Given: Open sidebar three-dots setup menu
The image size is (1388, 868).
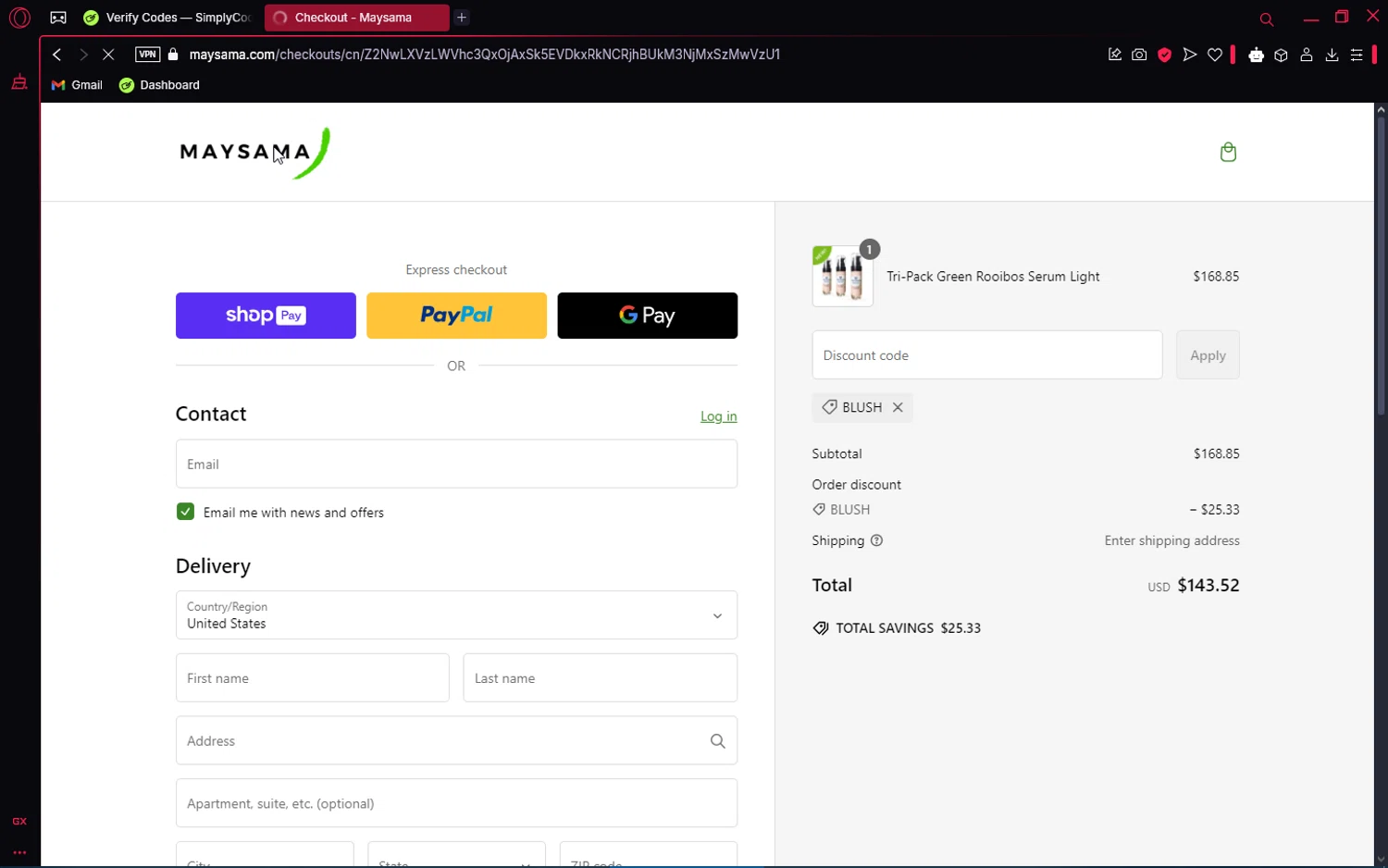Looking at the screenshot, I should click(19, 852).
